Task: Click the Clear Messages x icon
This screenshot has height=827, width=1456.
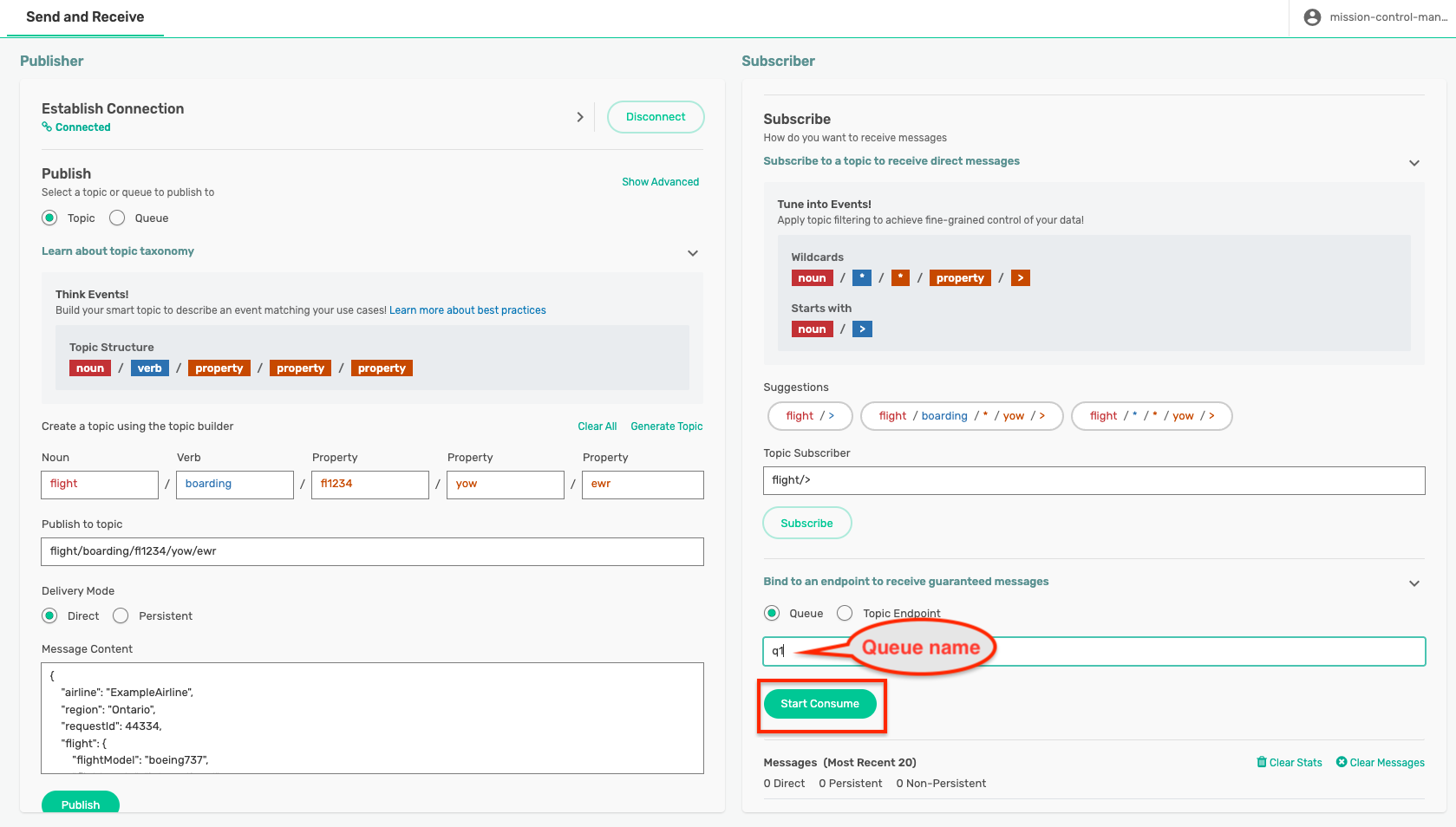Action: pos(1342,762)
